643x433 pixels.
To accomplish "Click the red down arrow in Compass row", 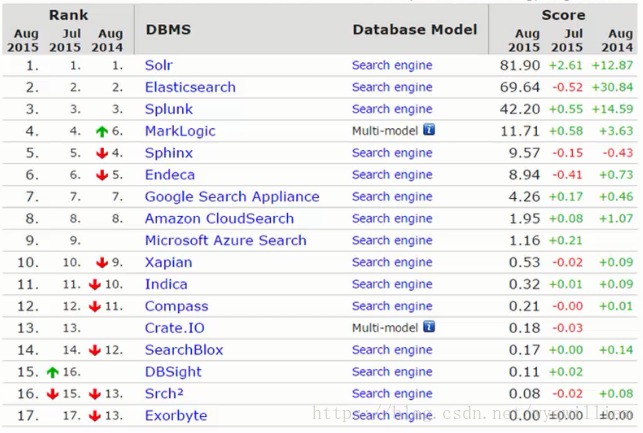I will tap(95, 306).
